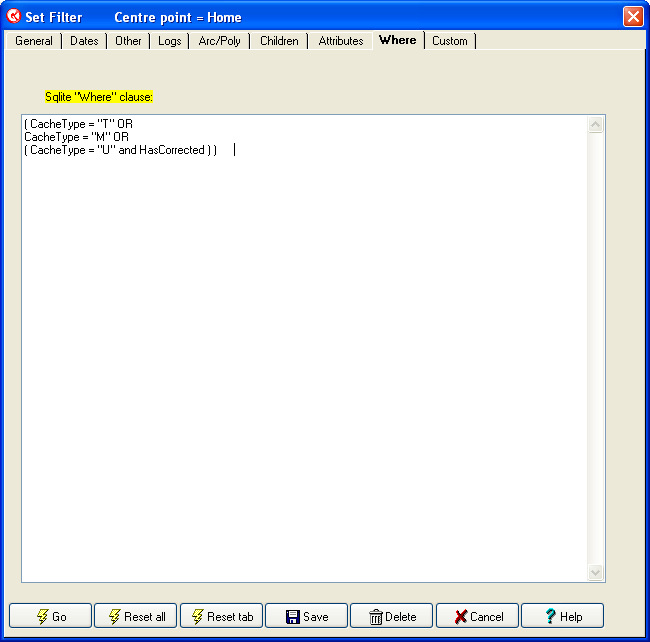650x642 pixels.
Task: Click the Reset tab button
Action: [221, 616]
